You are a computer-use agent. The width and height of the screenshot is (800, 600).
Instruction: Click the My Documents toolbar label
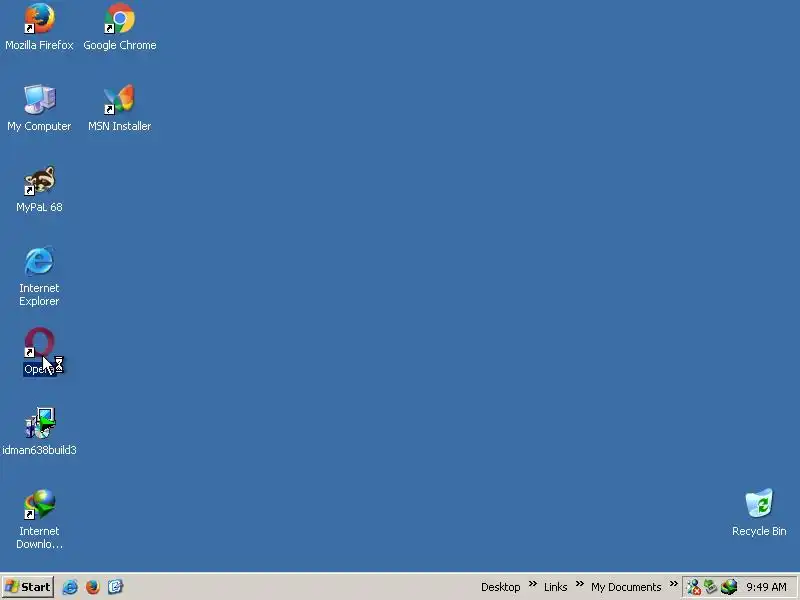click(x=626, y=587)
